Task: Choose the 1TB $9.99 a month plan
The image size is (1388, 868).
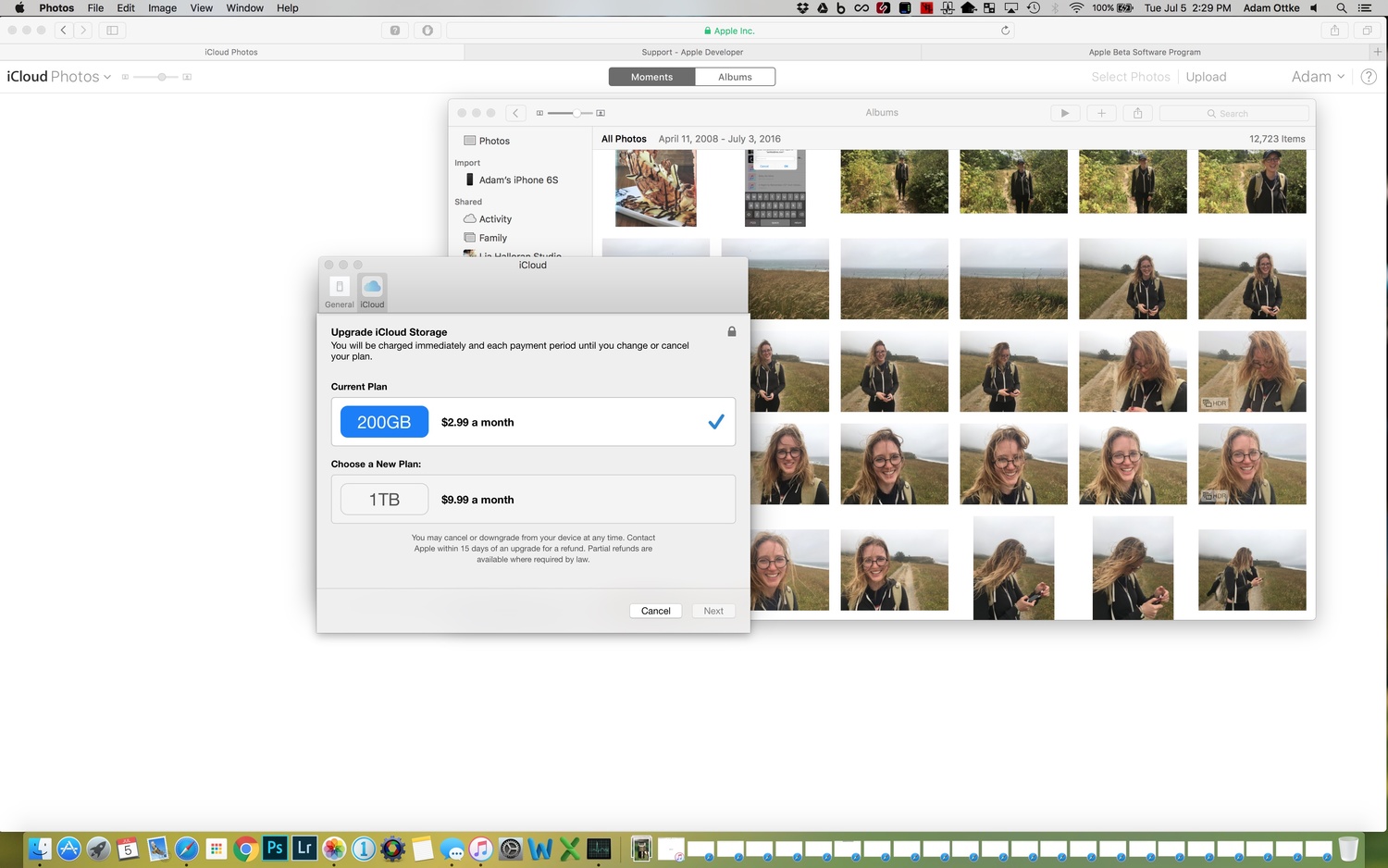Action: (x=533, y=500)
